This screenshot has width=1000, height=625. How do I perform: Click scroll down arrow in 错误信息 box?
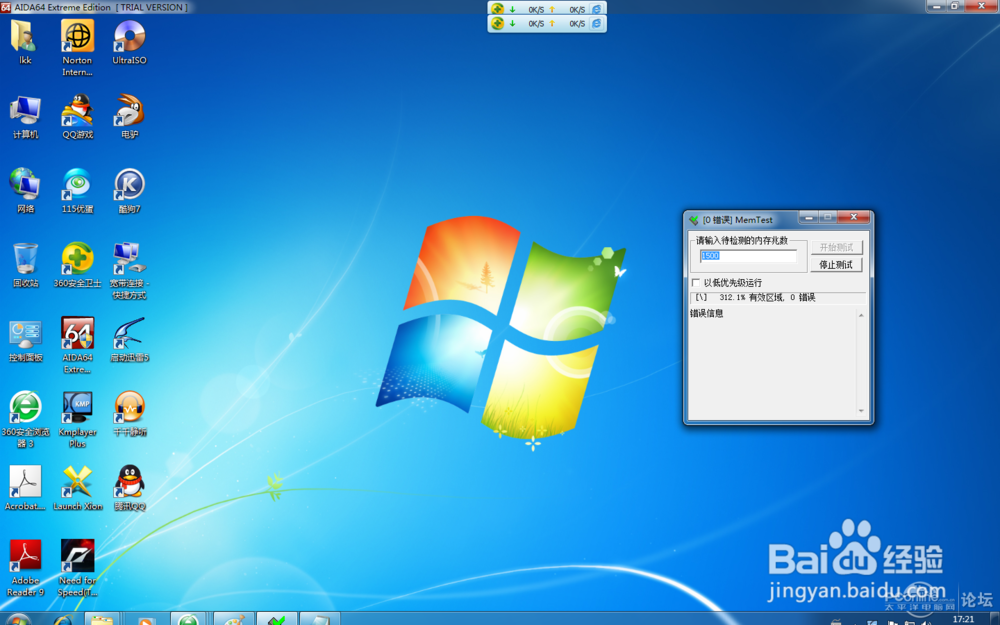pyautogui.click(x=861, y=411)
